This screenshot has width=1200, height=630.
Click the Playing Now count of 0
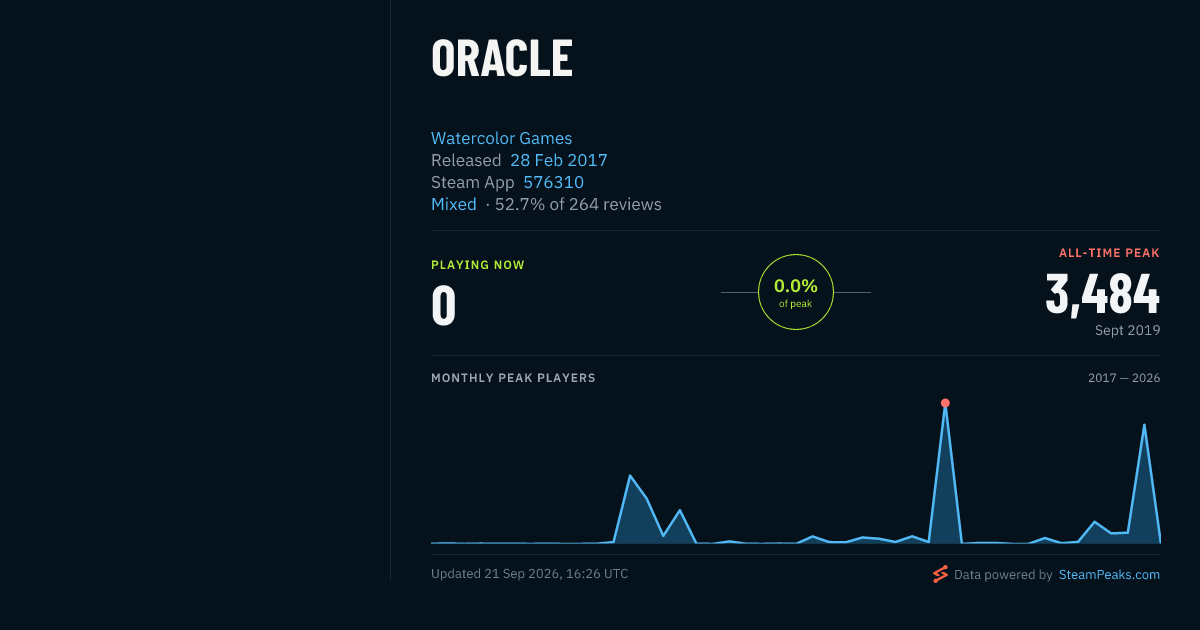[x=443, y=306]
